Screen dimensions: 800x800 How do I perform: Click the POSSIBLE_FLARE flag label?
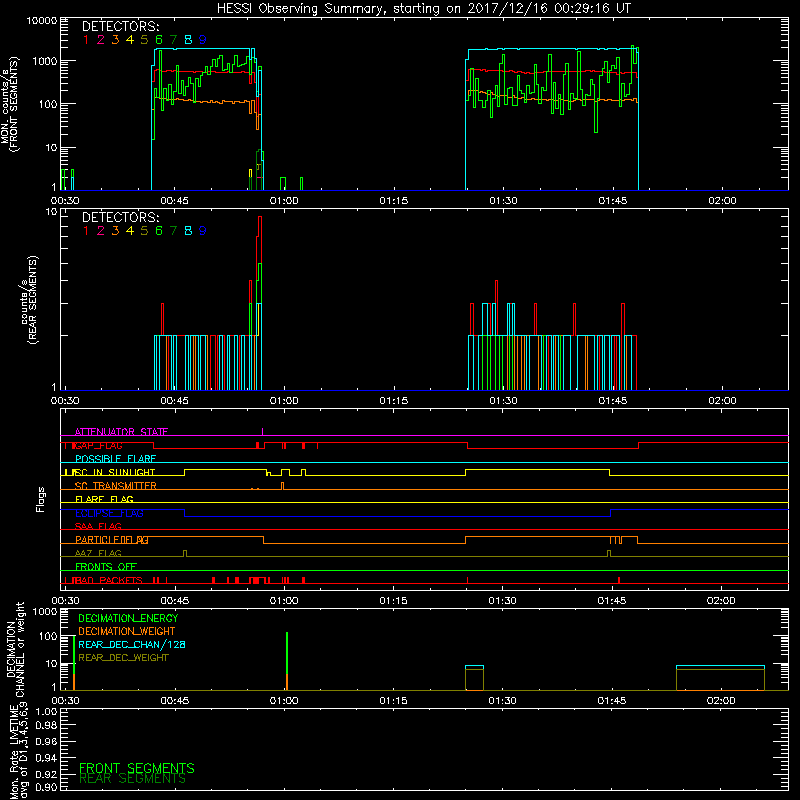click(x=115, y=459)
